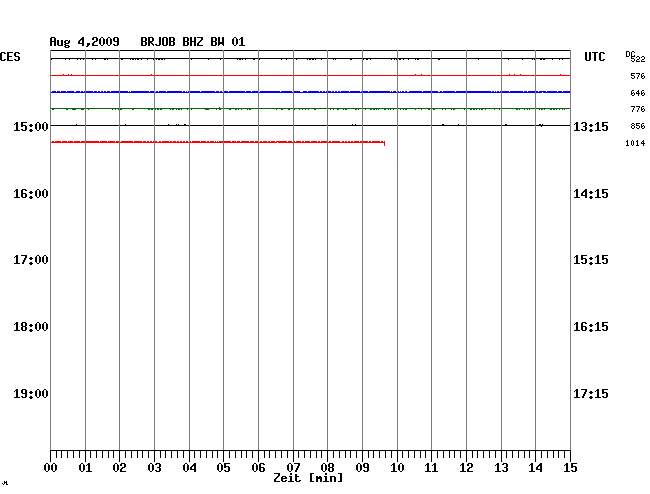Click the DC value '1014'

635,143
